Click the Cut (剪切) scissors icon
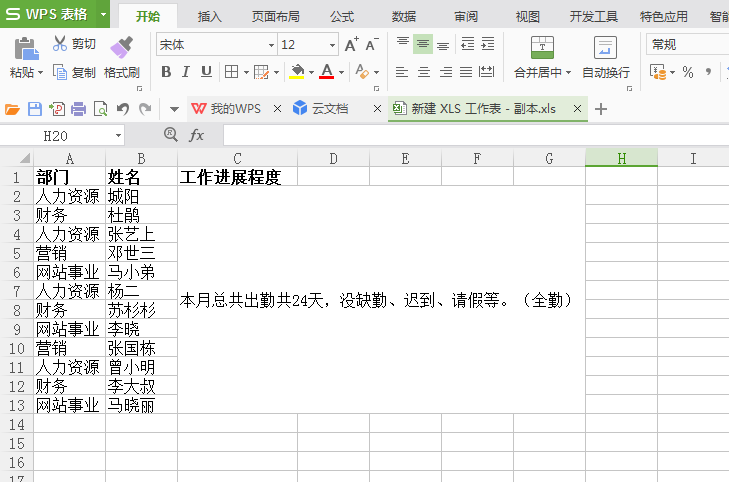 (x=60, y=43)
